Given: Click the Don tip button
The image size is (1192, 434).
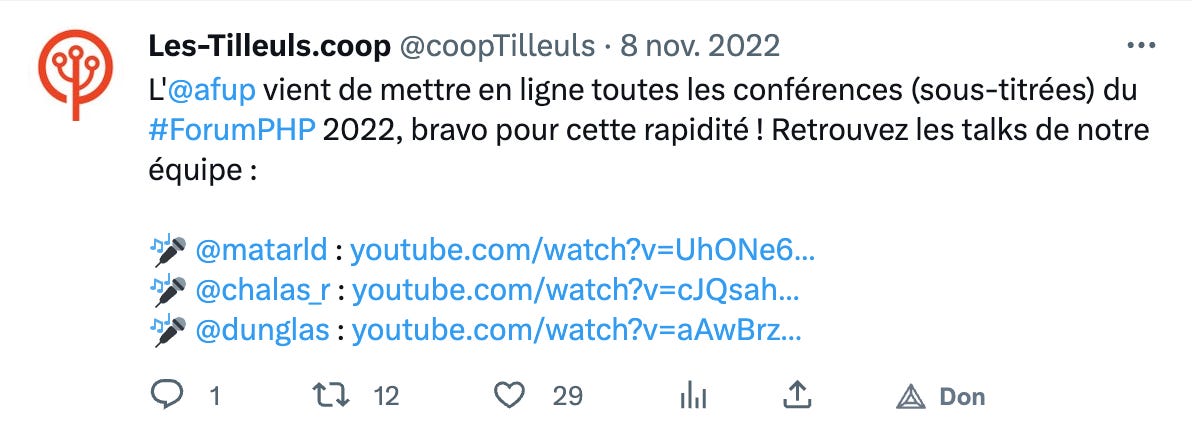Looking at the screenshot, I should [941, 397].
